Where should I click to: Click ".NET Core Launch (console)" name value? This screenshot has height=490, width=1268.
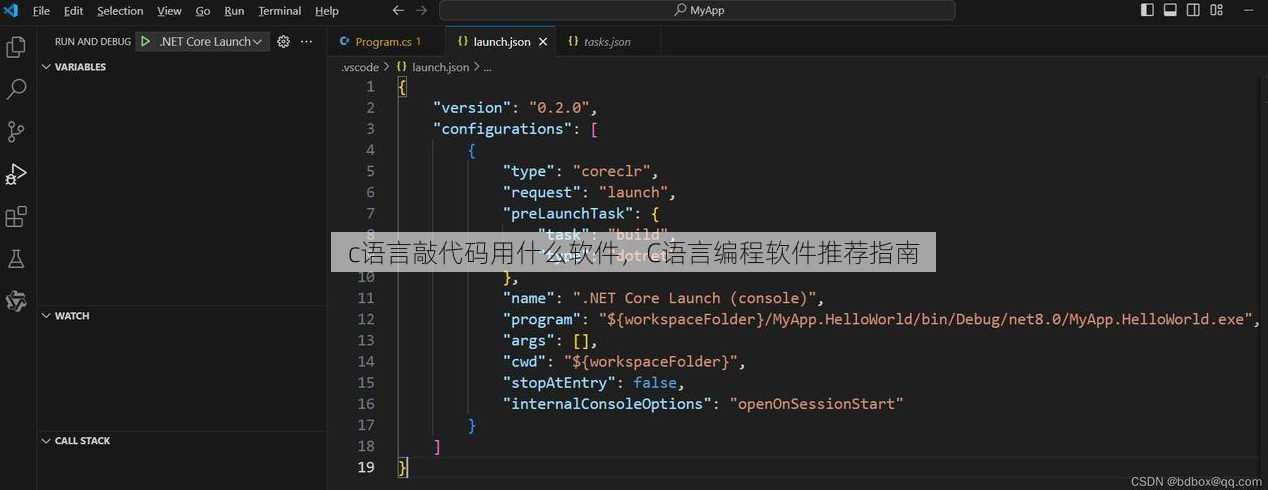coord(695,298)
